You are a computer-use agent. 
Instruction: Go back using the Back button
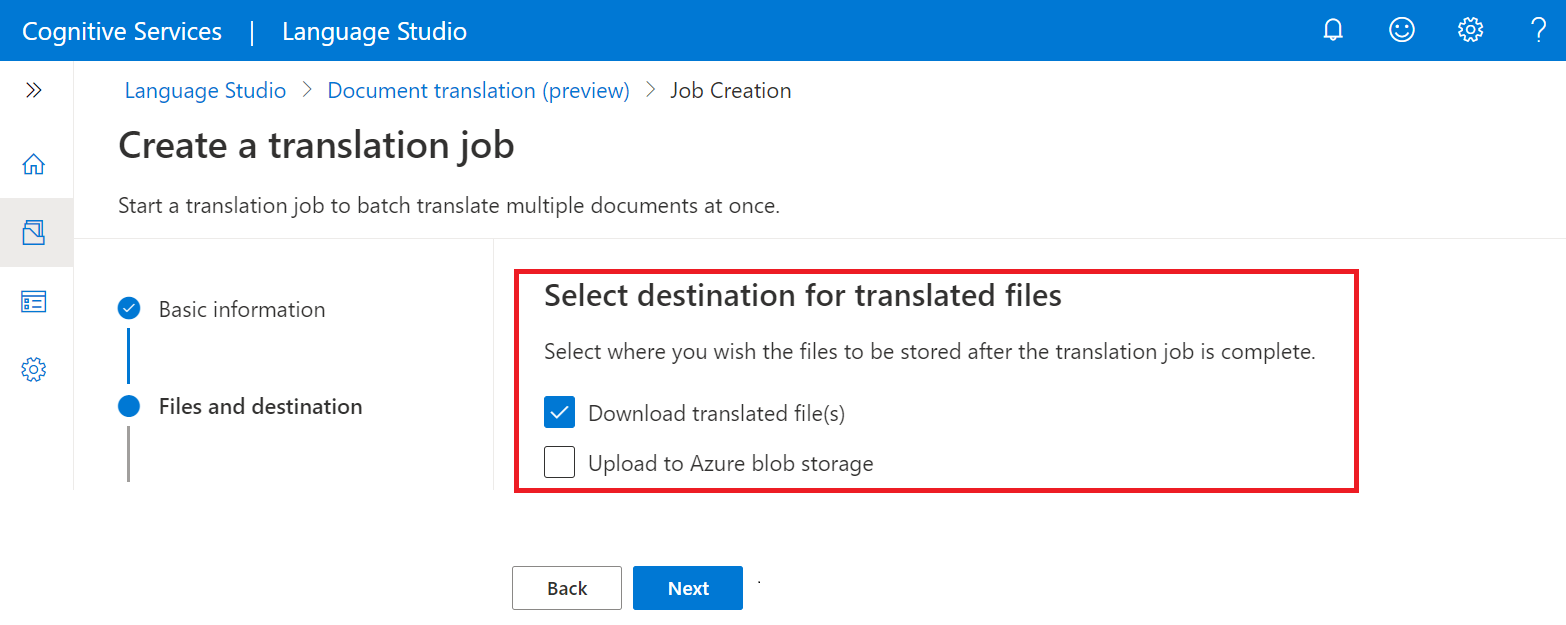566,588
